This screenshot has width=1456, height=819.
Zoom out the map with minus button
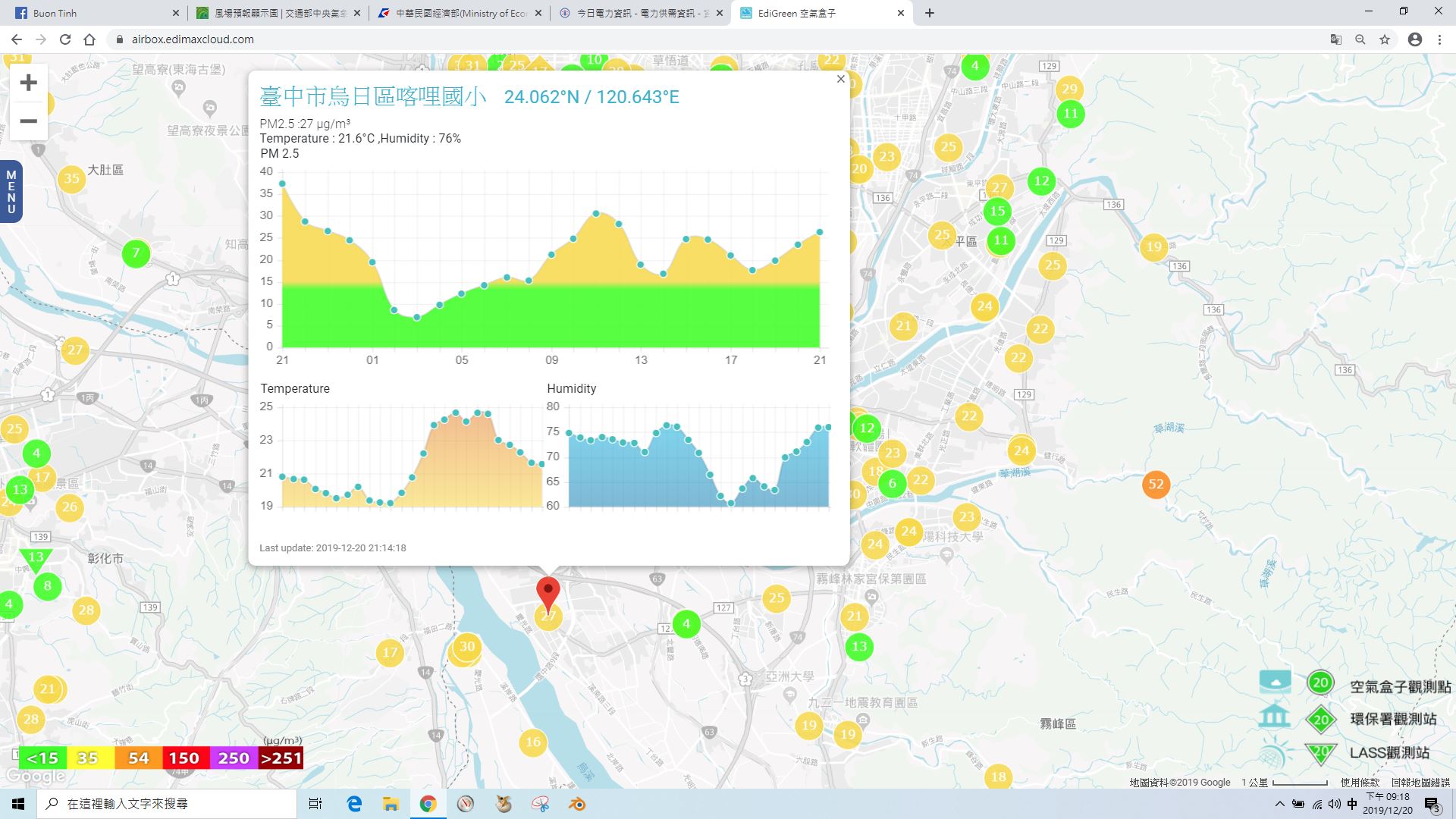click(x=28, y=121)
